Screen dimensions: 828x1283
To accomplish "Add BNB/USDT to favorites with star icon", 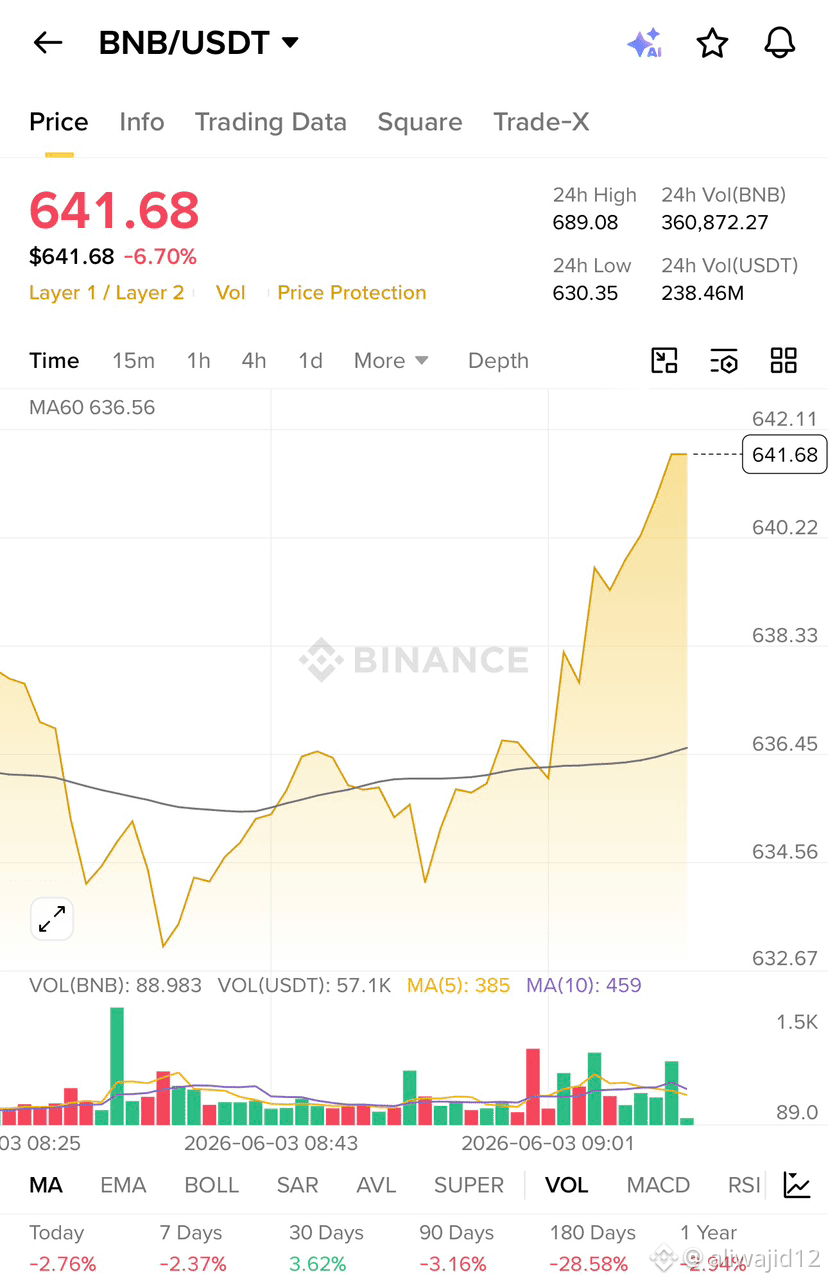I will click(712, 43).
